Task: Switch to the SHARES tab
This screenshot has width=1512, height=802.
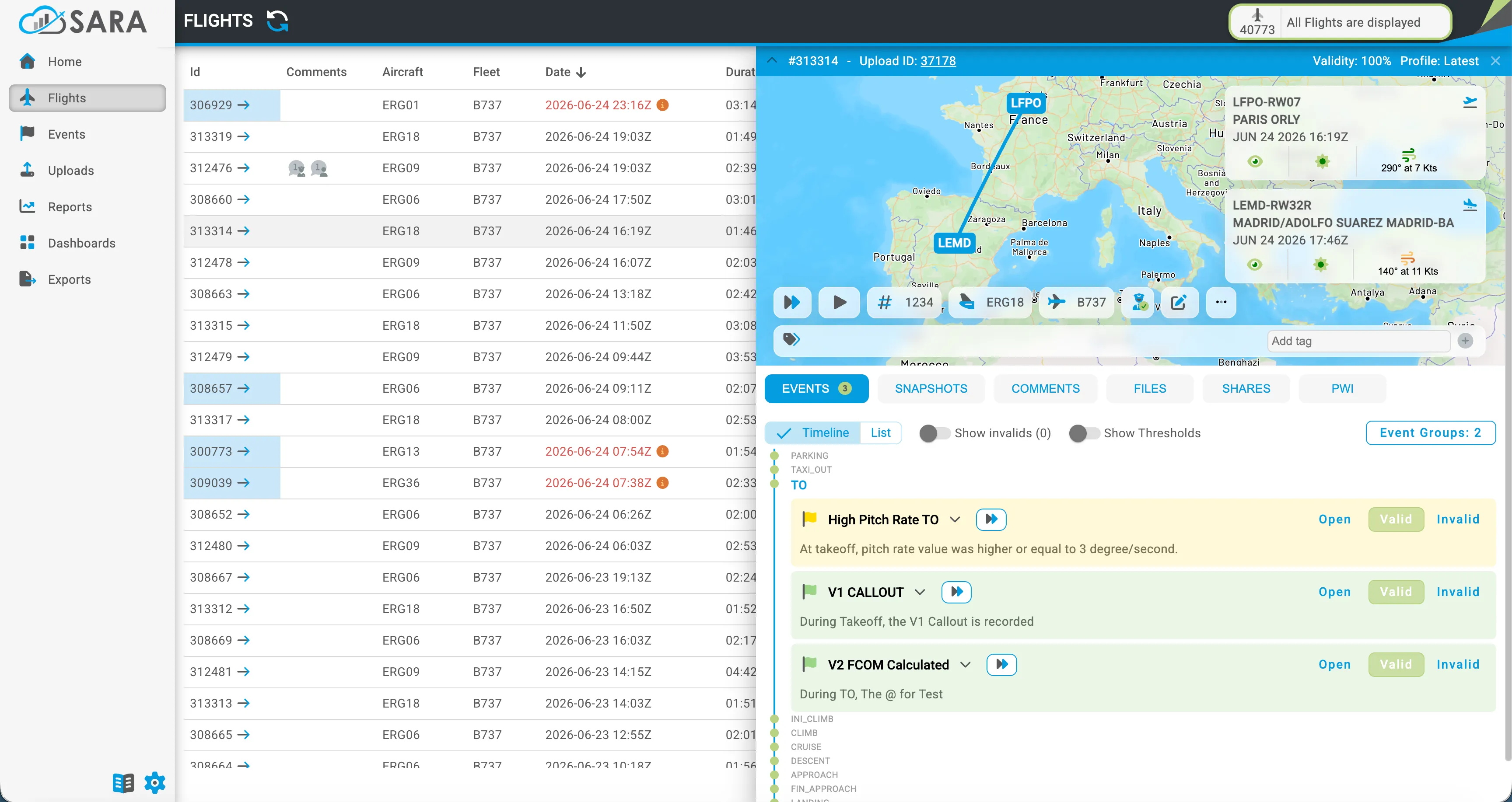Action: click(1246, 389)
